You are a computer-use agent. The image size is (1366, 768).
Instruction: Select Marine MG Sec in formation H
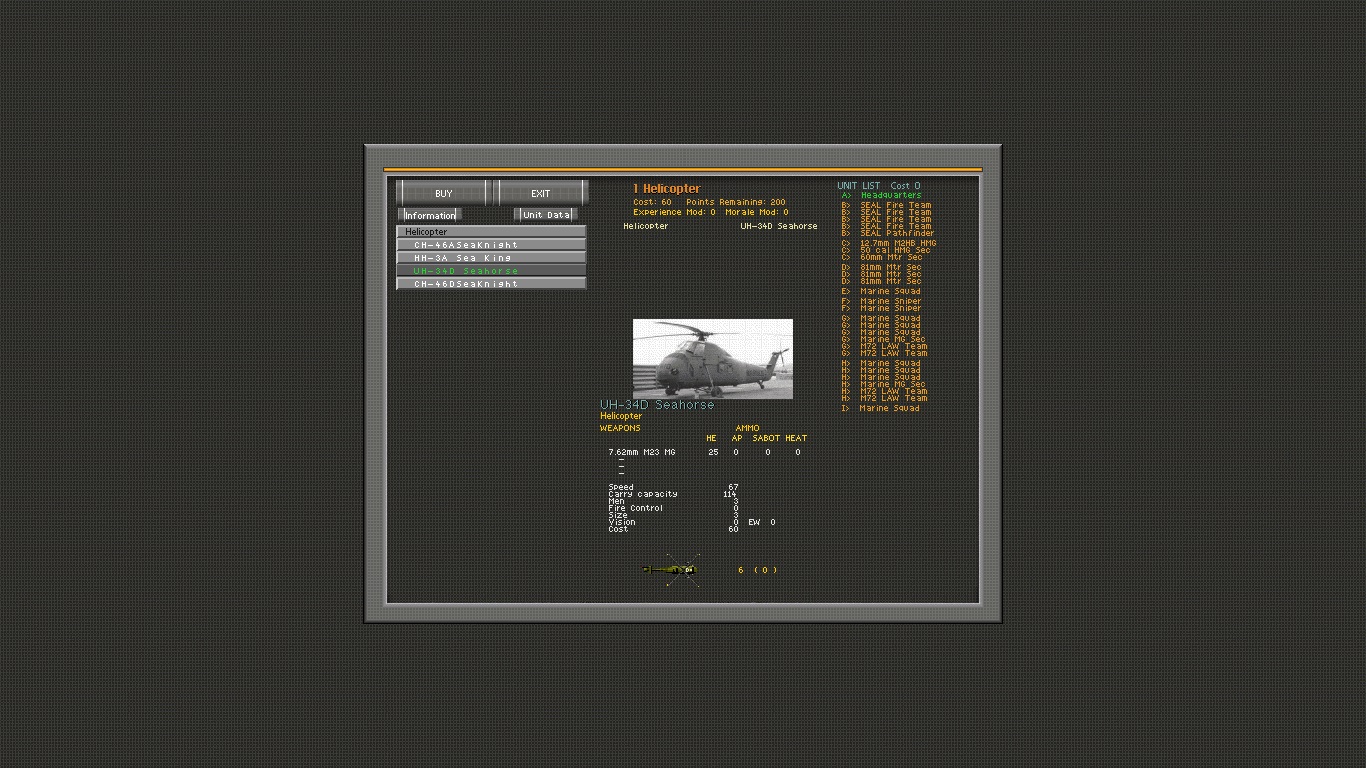[884, 384]
